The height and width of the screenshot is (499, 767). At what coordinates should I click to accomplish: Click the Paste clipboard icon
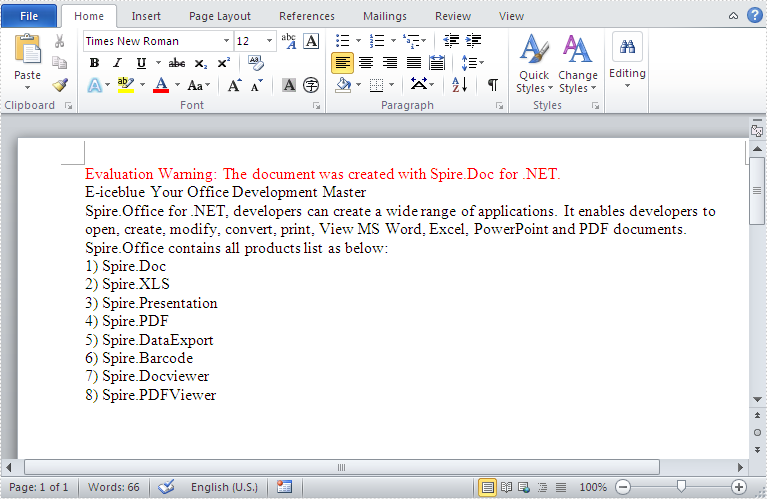click(x=27, y=49)
